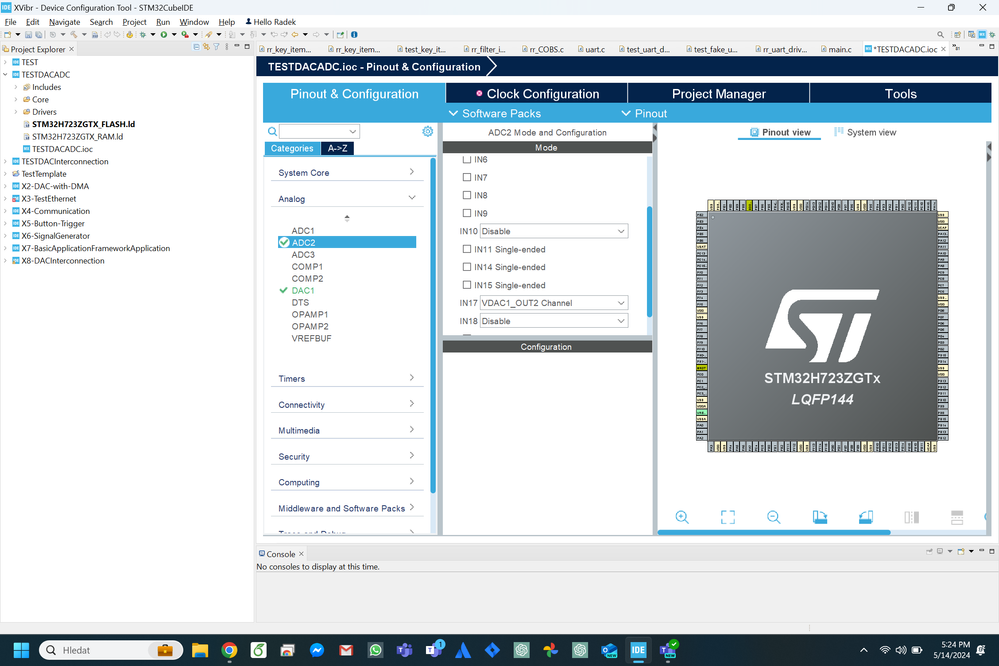Select the Categories sorting tab
Viewport: 999px width, 666px height.
[x=292, y=148]
